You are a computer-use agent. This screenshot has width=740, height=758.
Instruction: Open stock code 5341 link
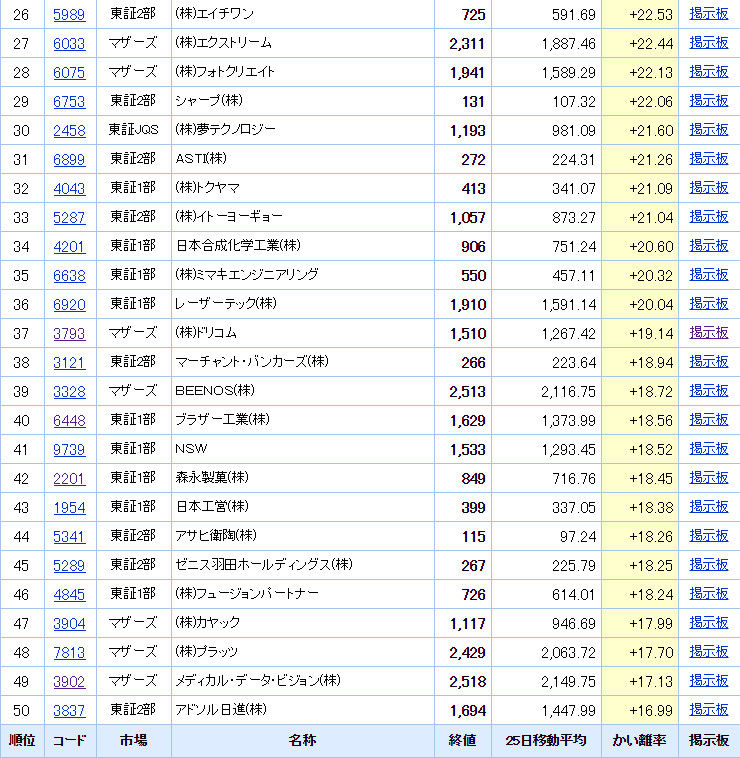(x=69, y=537)
